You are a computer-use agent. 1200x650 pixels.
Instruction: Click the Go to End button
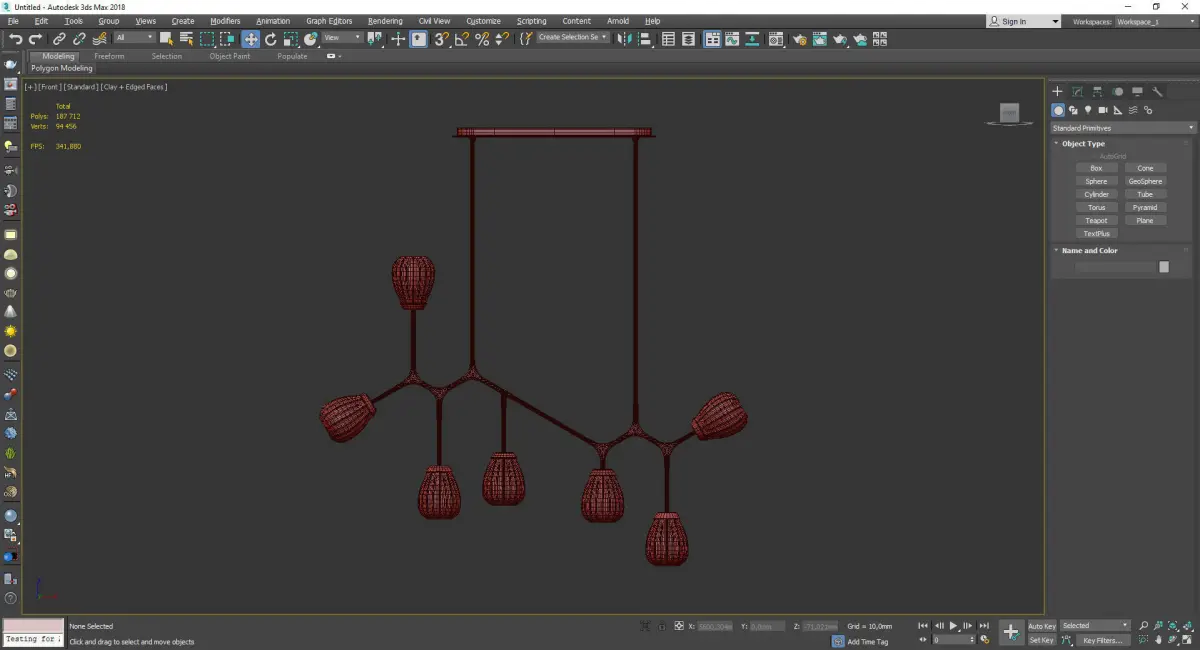(x=985, y=626)
